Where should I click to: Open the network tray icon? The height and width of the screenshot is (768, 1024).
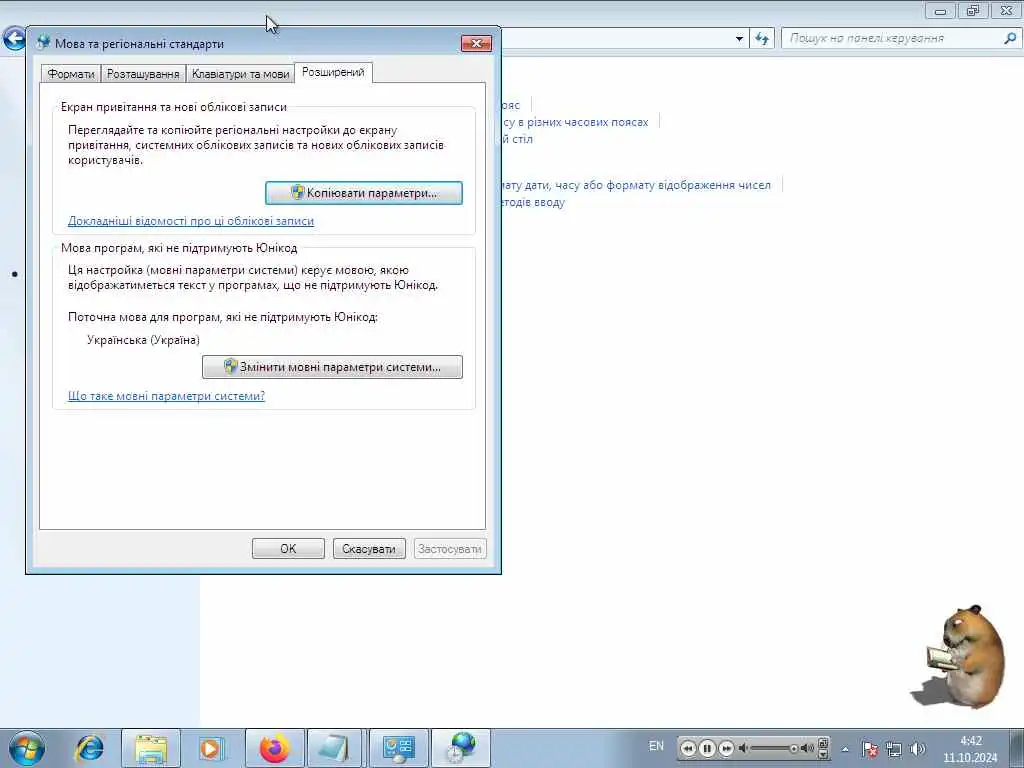click(893, 749)
